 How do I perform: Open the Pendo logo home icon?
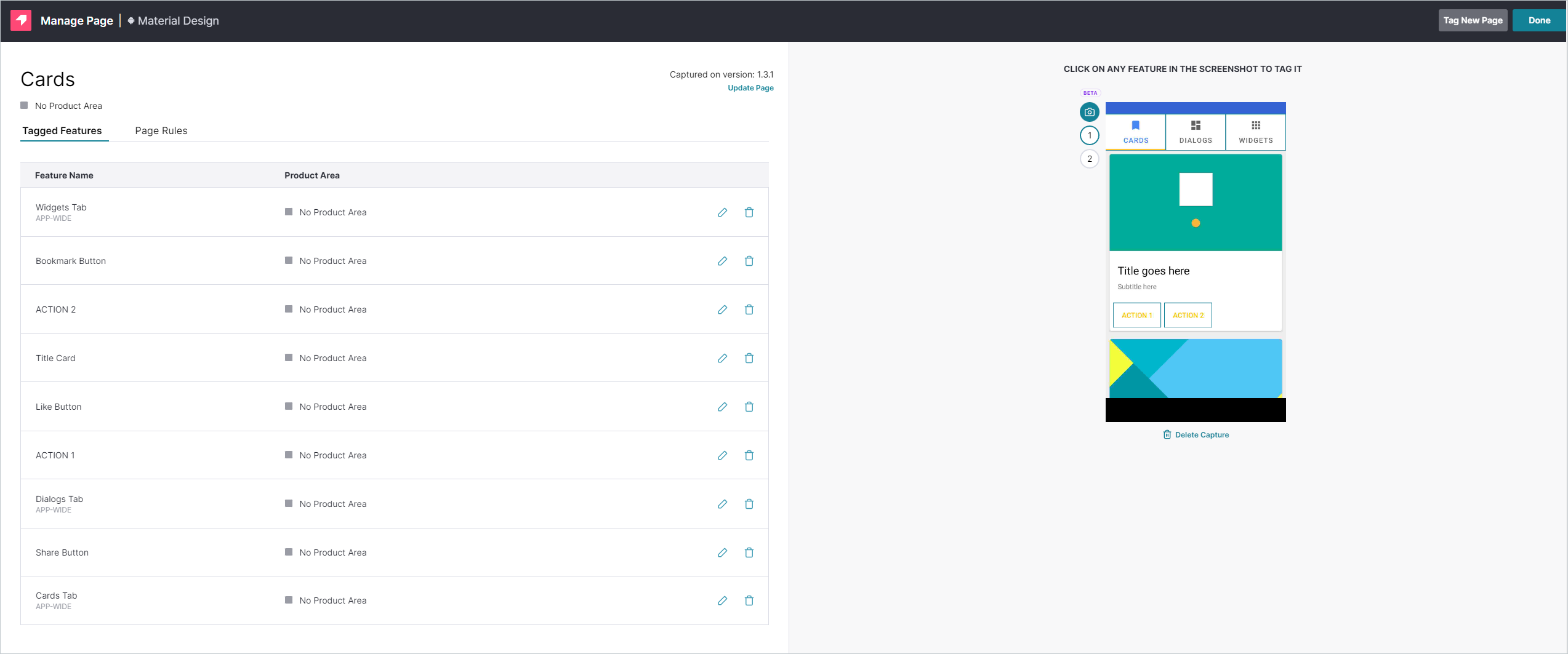21,20
